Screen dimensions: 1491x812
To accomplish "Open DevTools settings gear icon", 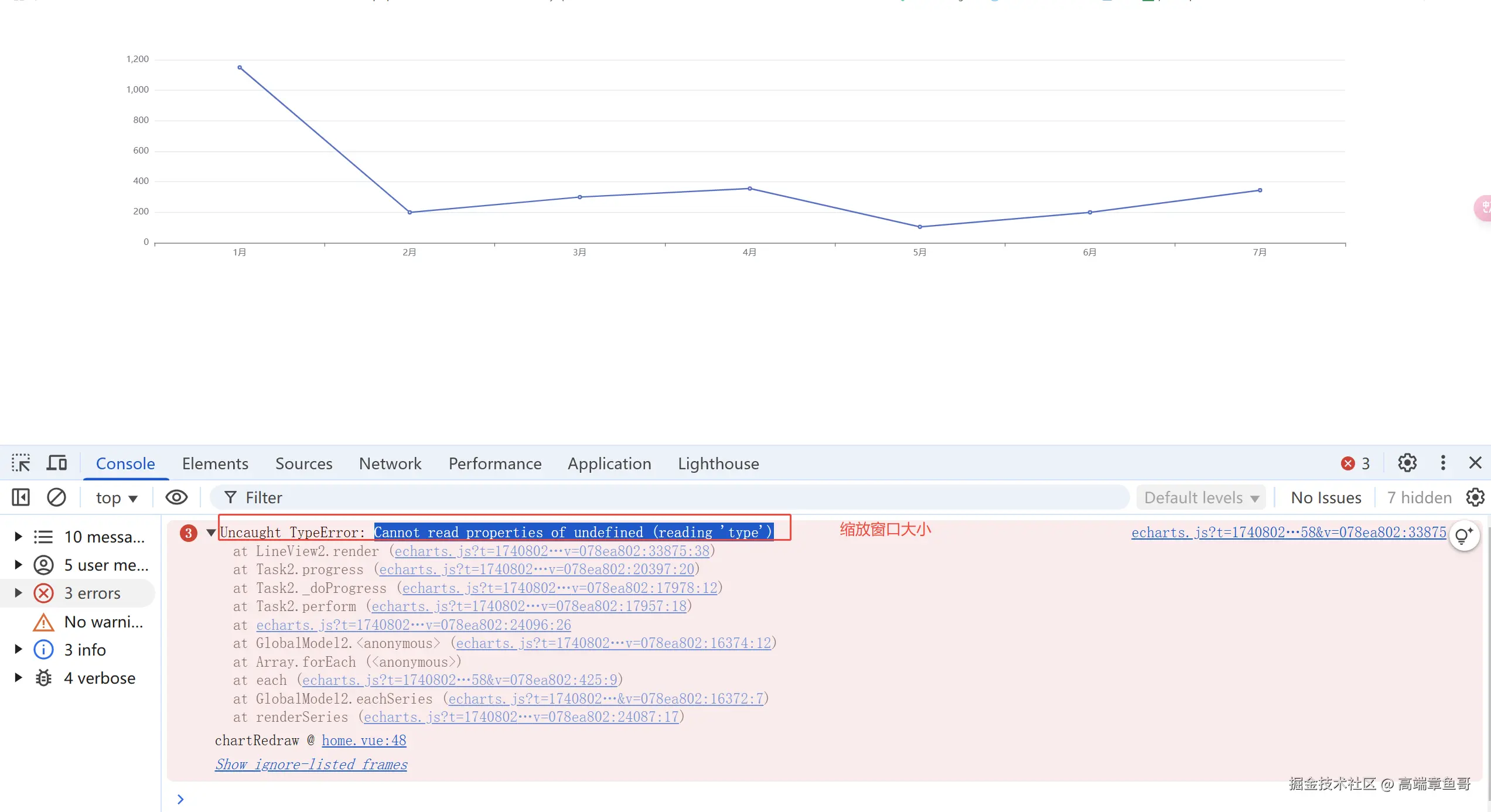I will (x=1407, y=463).
